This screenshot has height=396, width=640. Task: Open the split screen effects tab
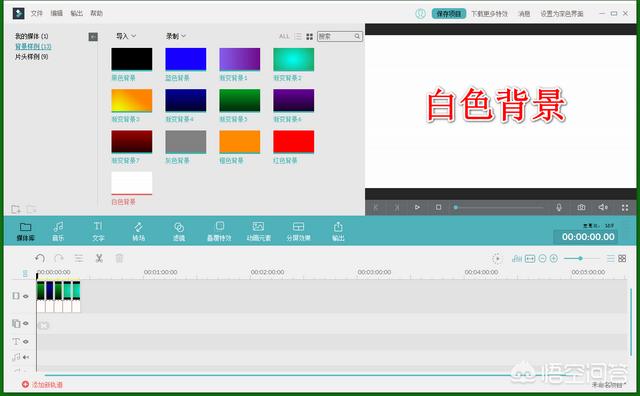coord(298,231)
